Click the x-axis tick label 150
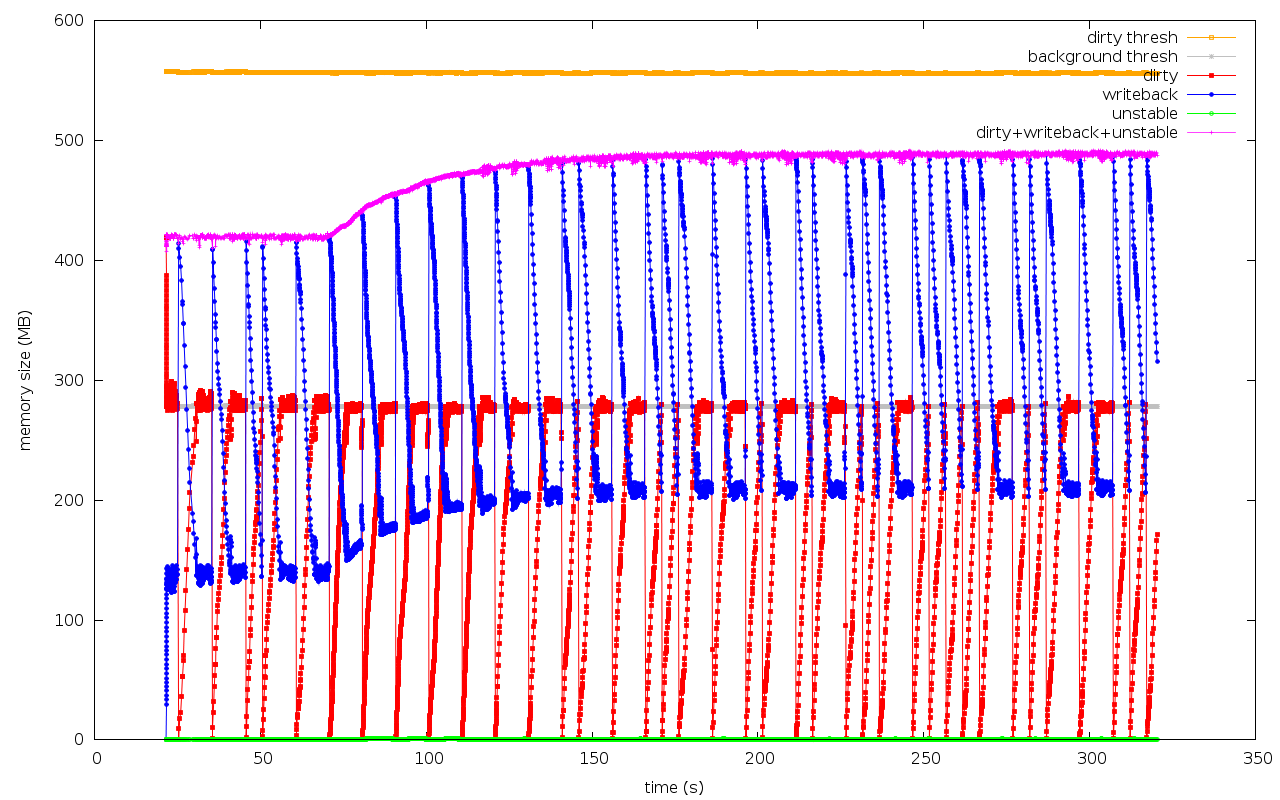This screenshot has width=1280, height=800. tap(594, 759)
